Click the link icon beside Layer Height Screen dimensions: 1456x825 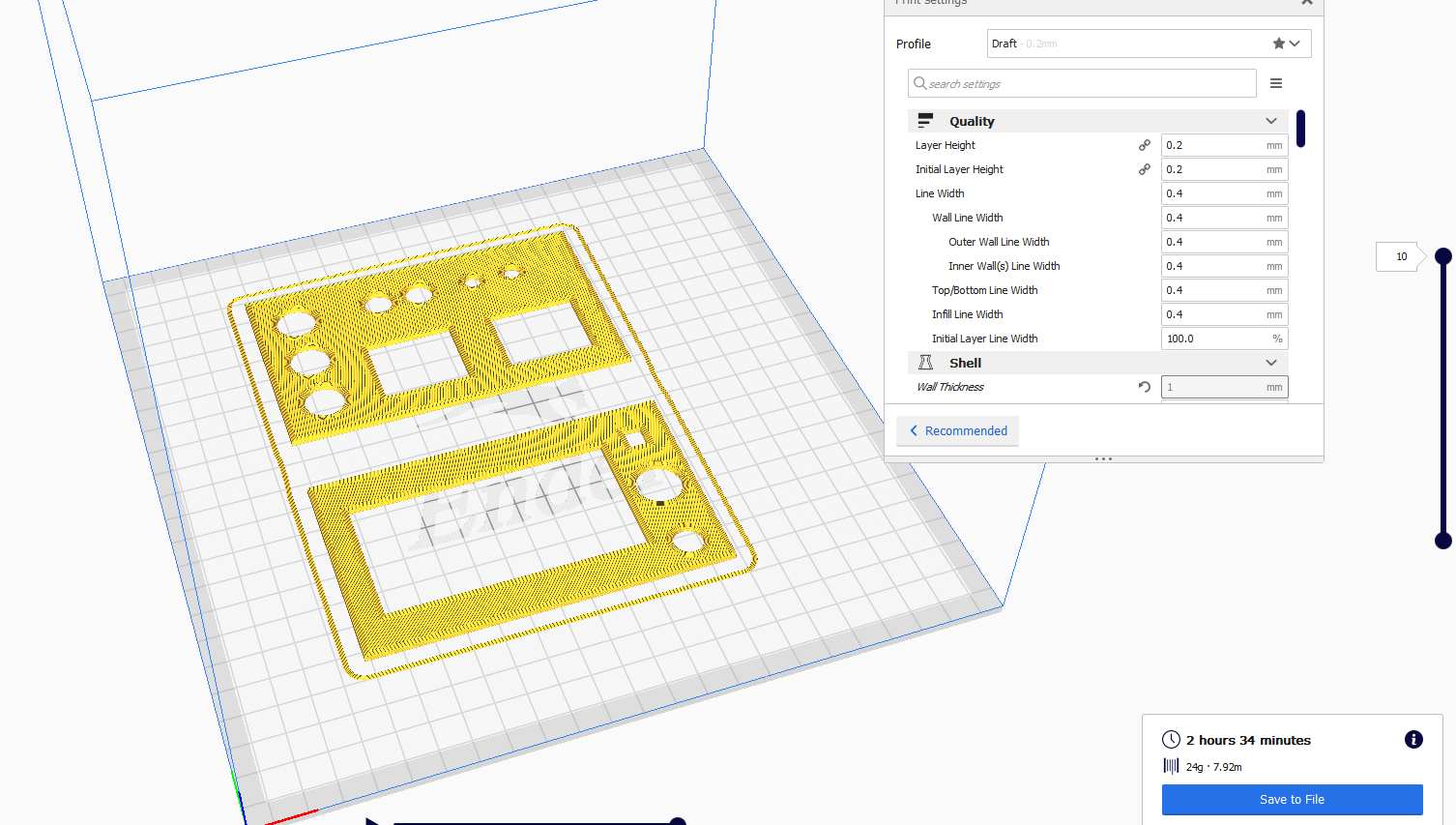(1145, 145)
